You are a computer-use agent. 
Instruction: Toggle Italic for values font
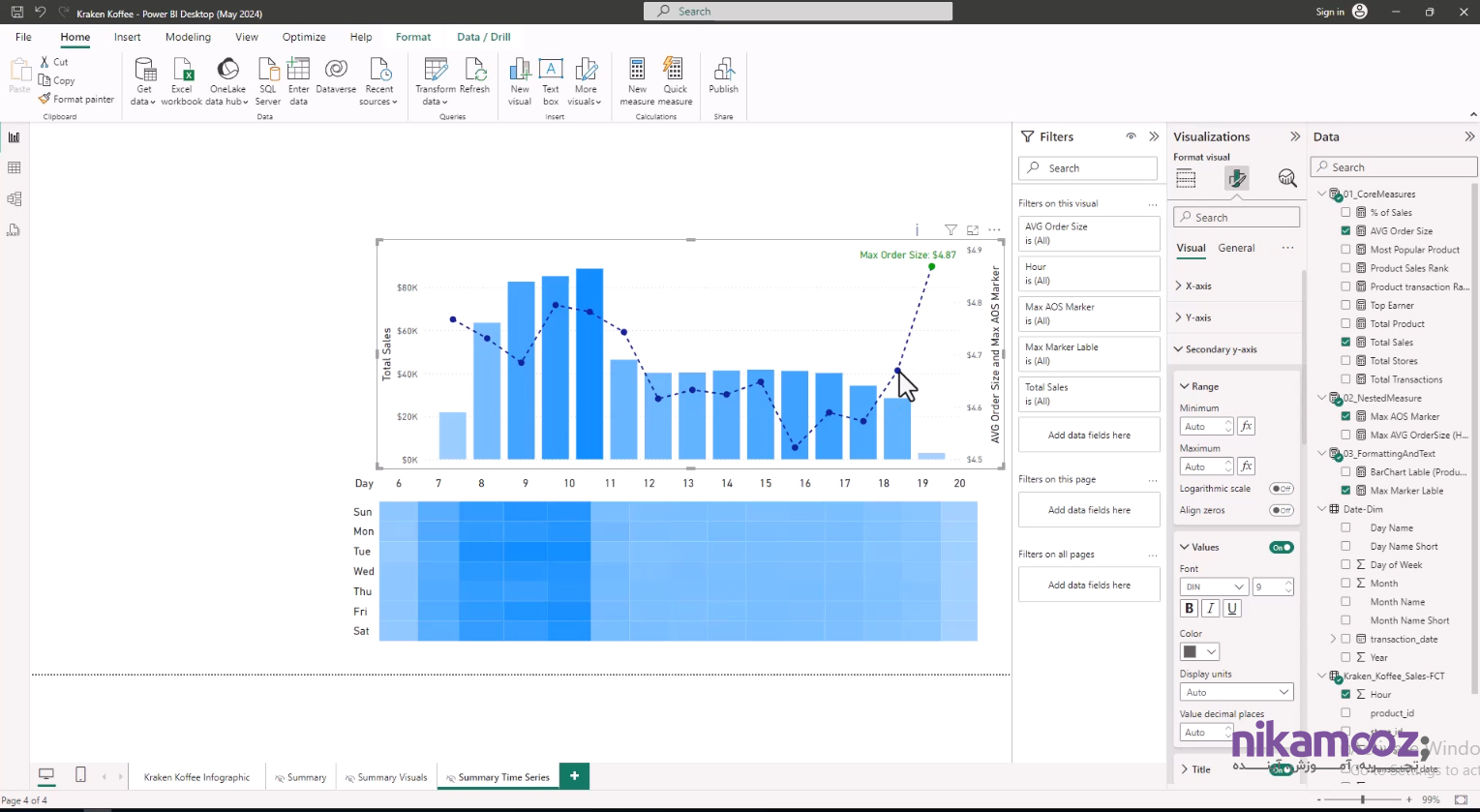coord(1210,609)
